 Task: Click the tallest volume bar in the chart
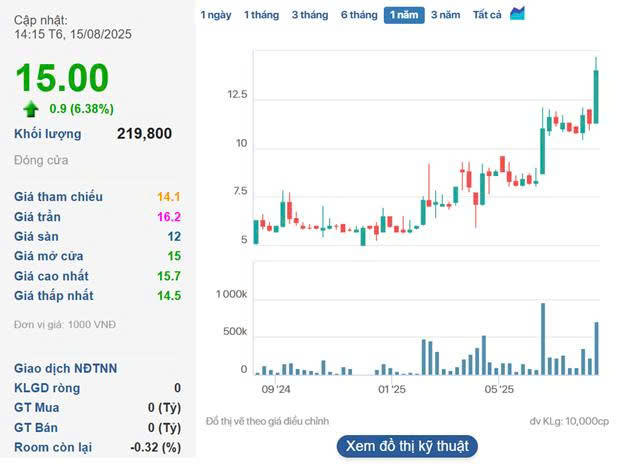click(543, 339)
